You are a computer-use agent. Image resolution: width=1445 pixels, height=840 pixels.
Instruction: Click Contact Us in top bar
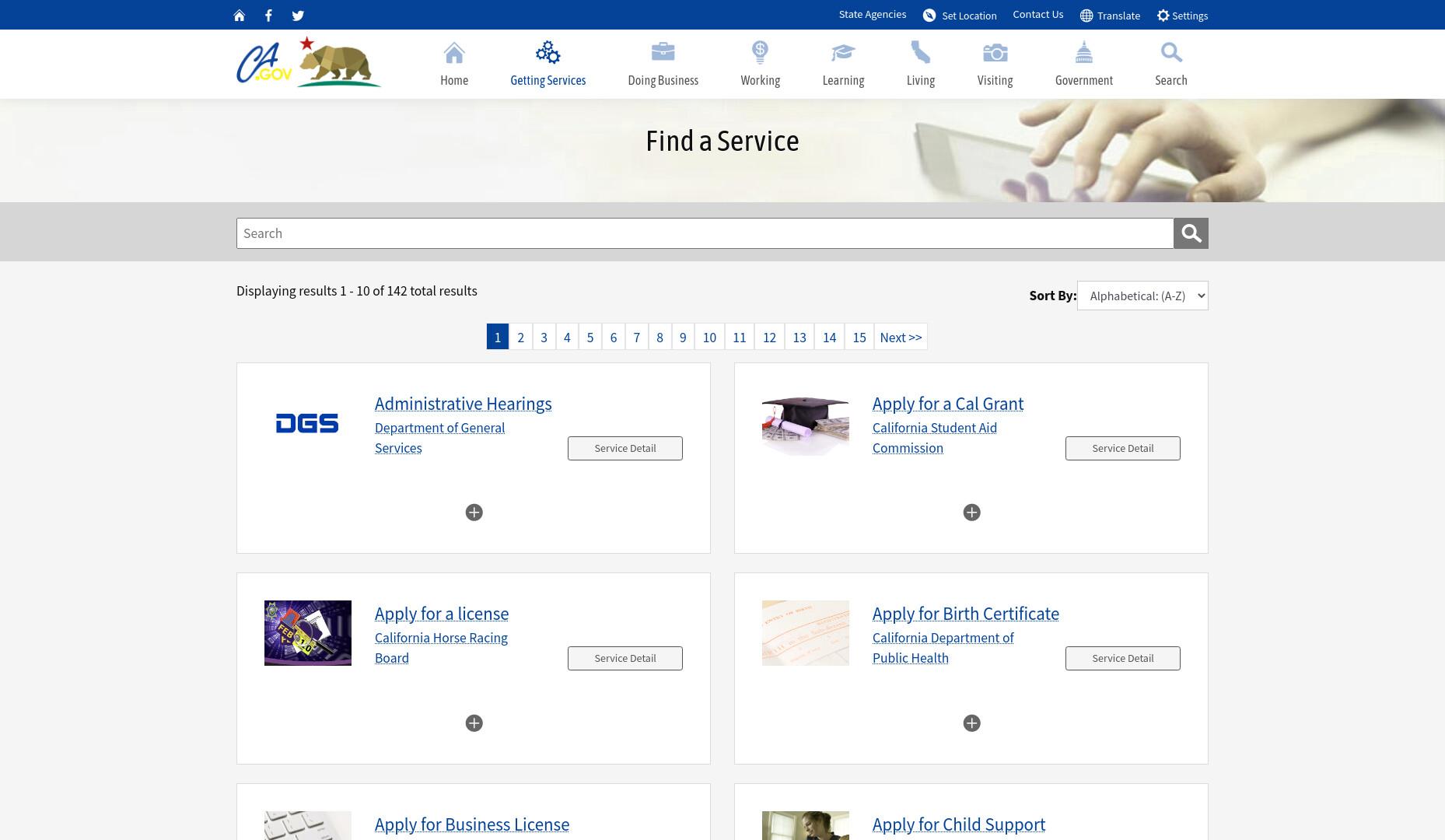(1037, 15)
